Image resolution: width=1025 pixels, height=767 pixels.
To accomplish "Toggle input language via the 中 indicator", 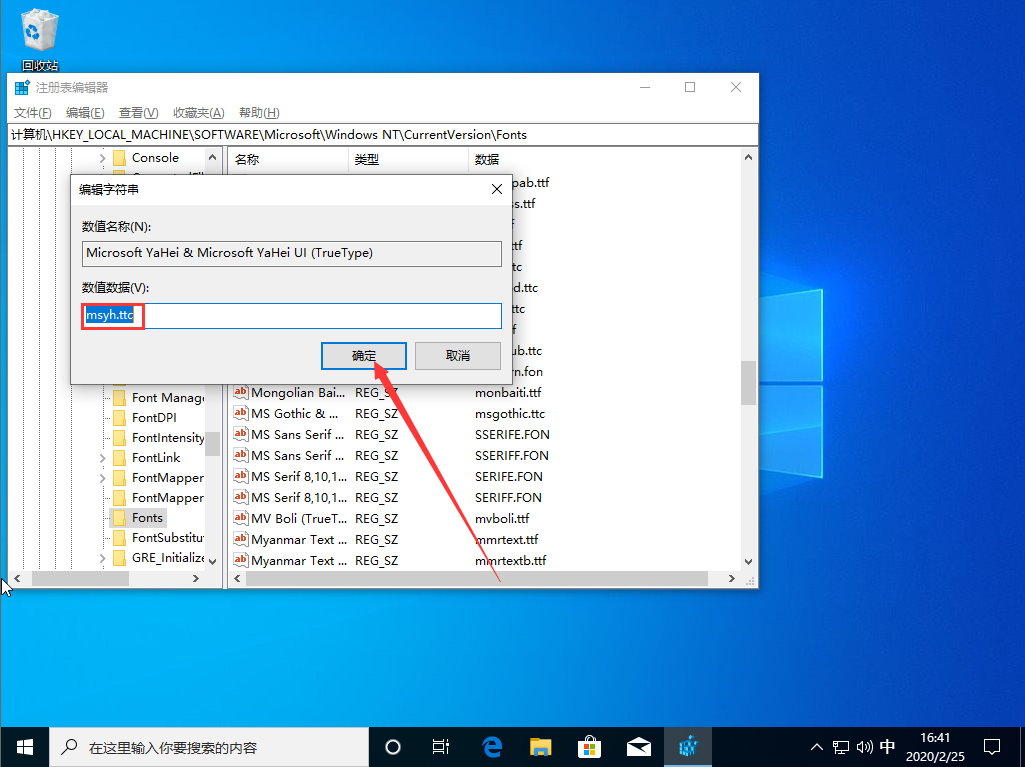I will pyautogui.click(x=888, y=746).
